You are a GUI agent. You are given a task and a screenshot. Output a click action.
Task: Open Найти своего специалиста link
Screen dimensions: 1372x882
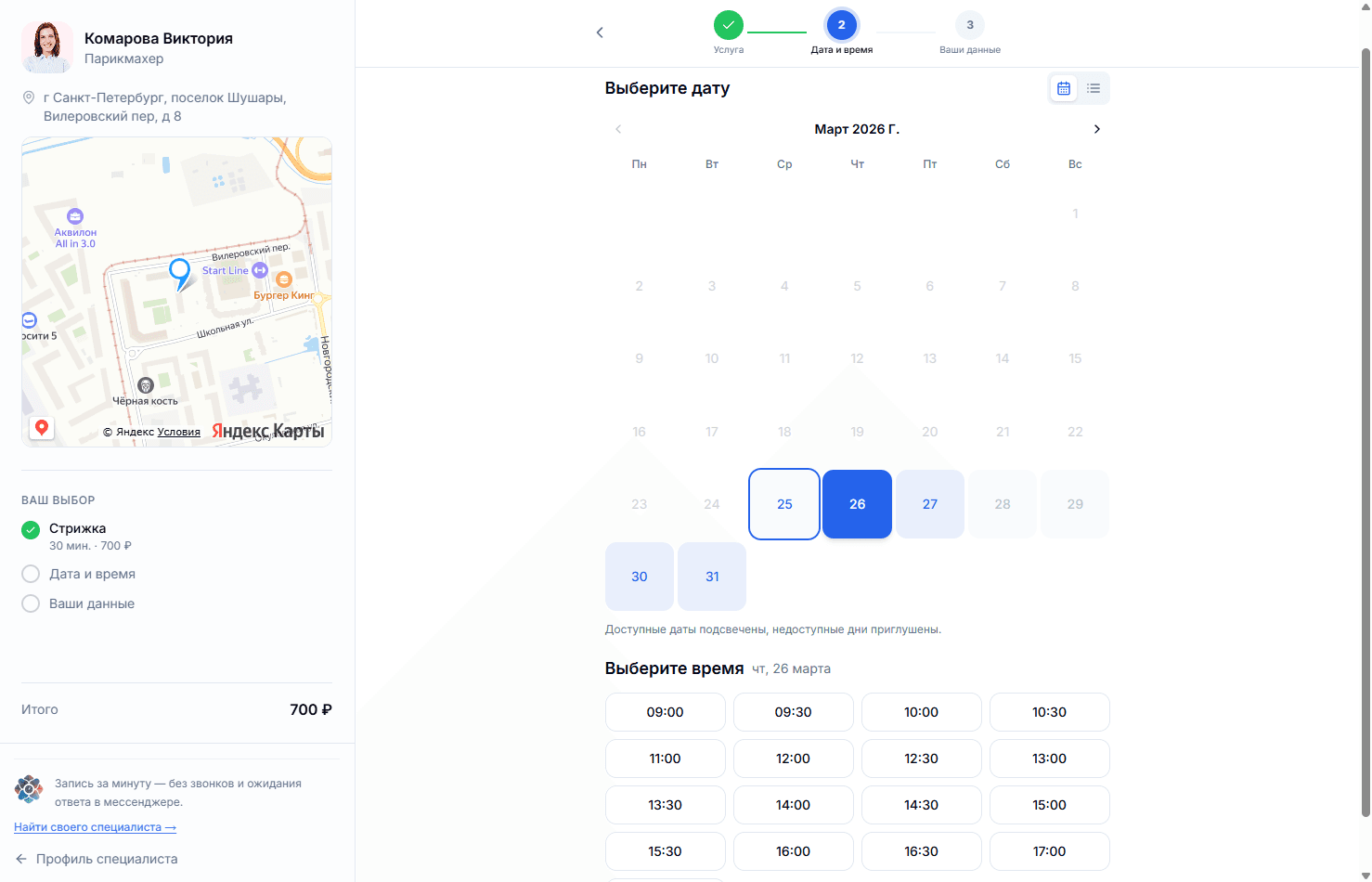[95, 827]
